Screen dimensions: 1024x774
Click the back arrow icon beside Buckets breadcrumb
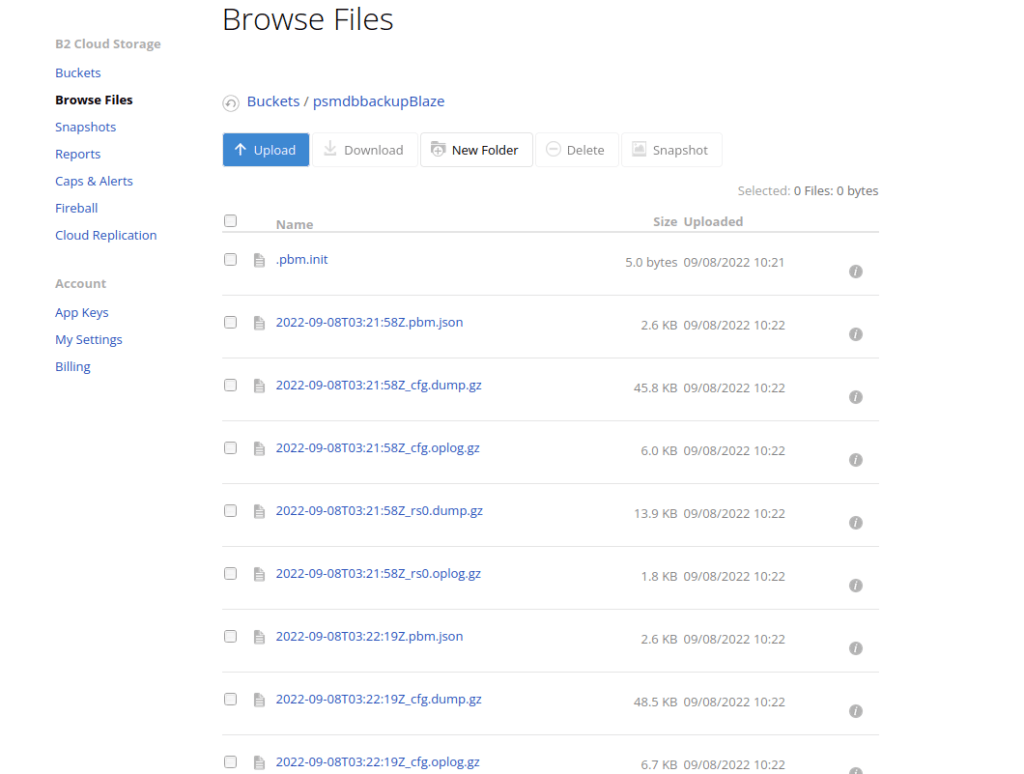tap(231, 103)
